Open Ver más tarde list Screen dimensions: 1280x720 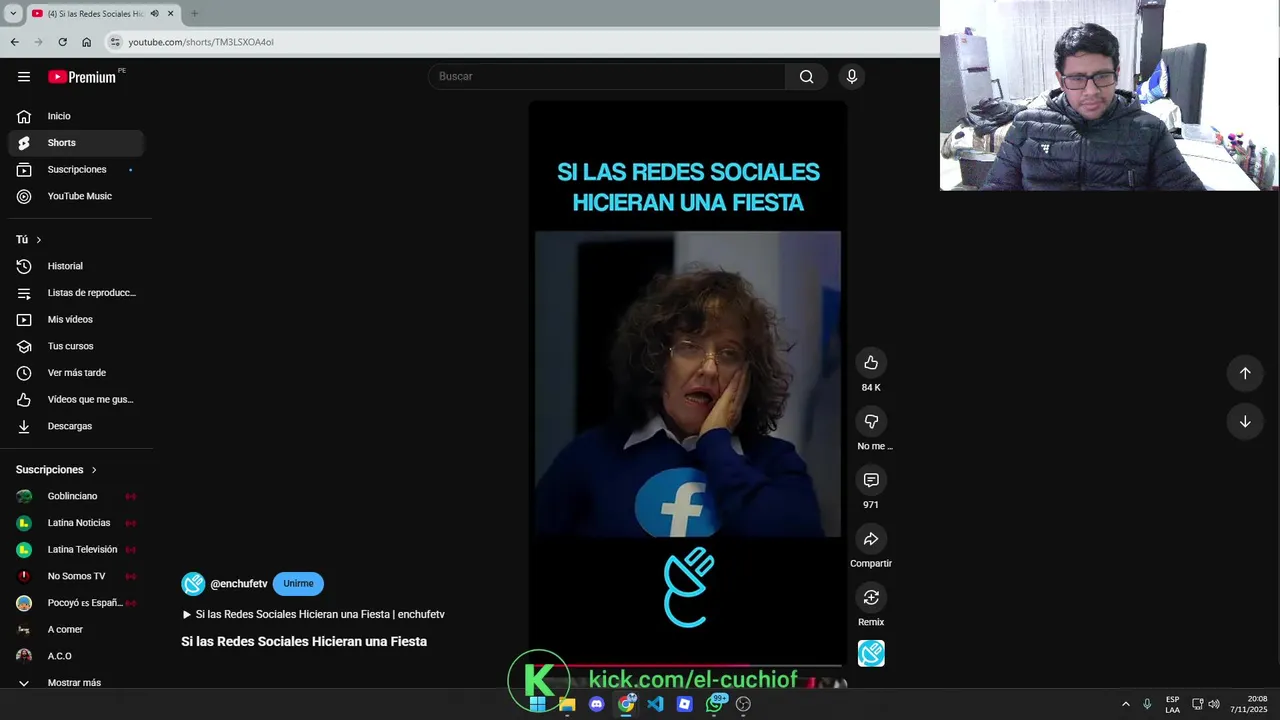76,373
